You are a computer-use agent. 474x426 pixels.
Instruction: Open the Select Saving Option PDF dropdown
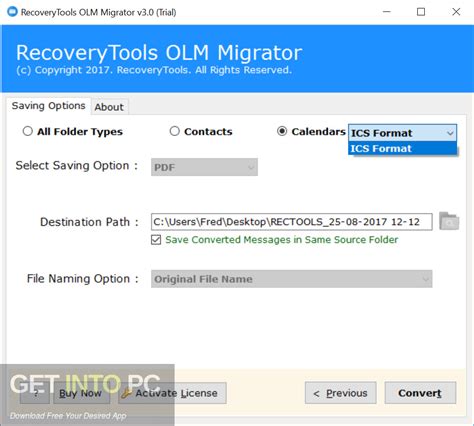tap(204, 167)
